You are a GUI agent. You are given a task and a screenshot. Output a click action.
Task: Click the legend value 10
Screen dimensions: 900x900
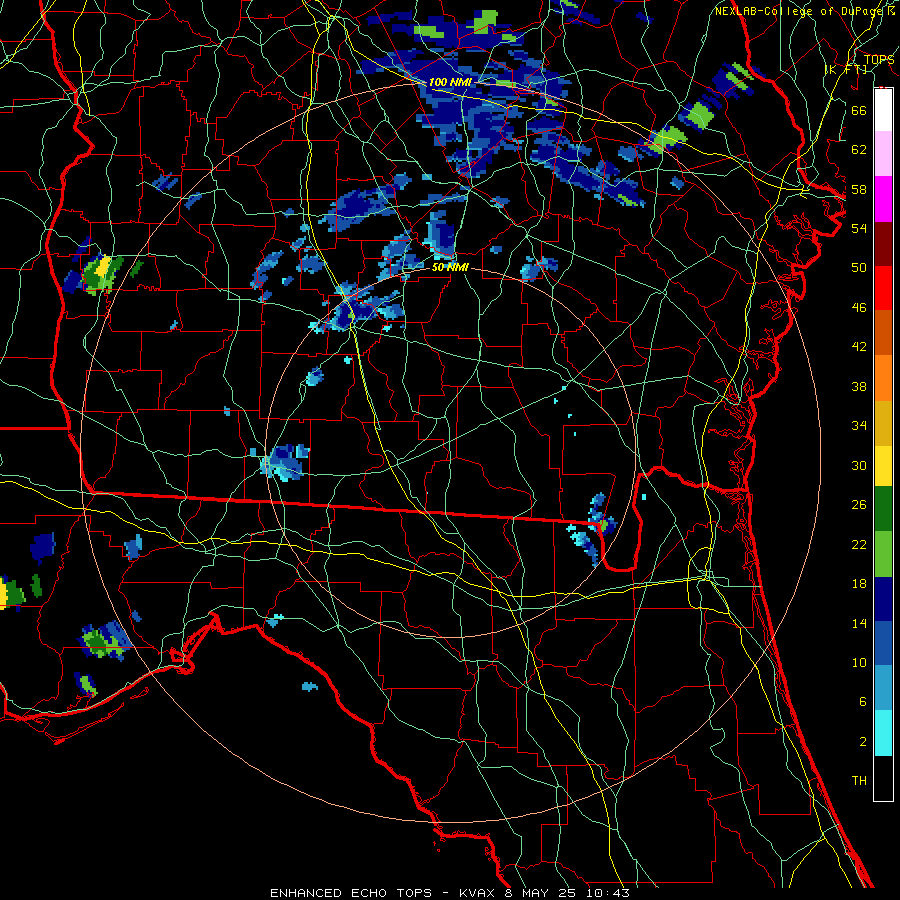859,662
